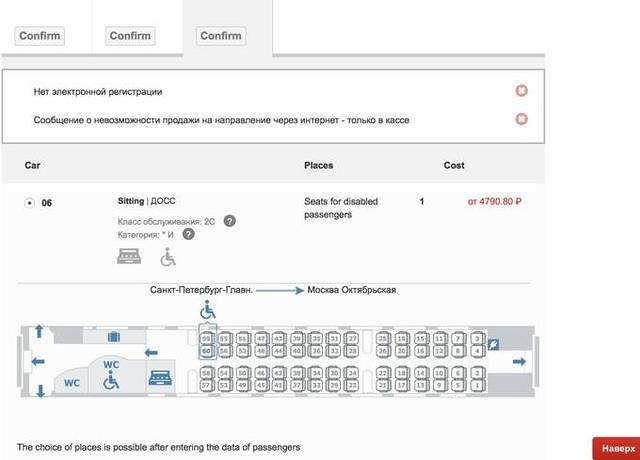640x460 pixels.
Task: Open help icon beside Класс обслуживания
Action: (230, 220)
